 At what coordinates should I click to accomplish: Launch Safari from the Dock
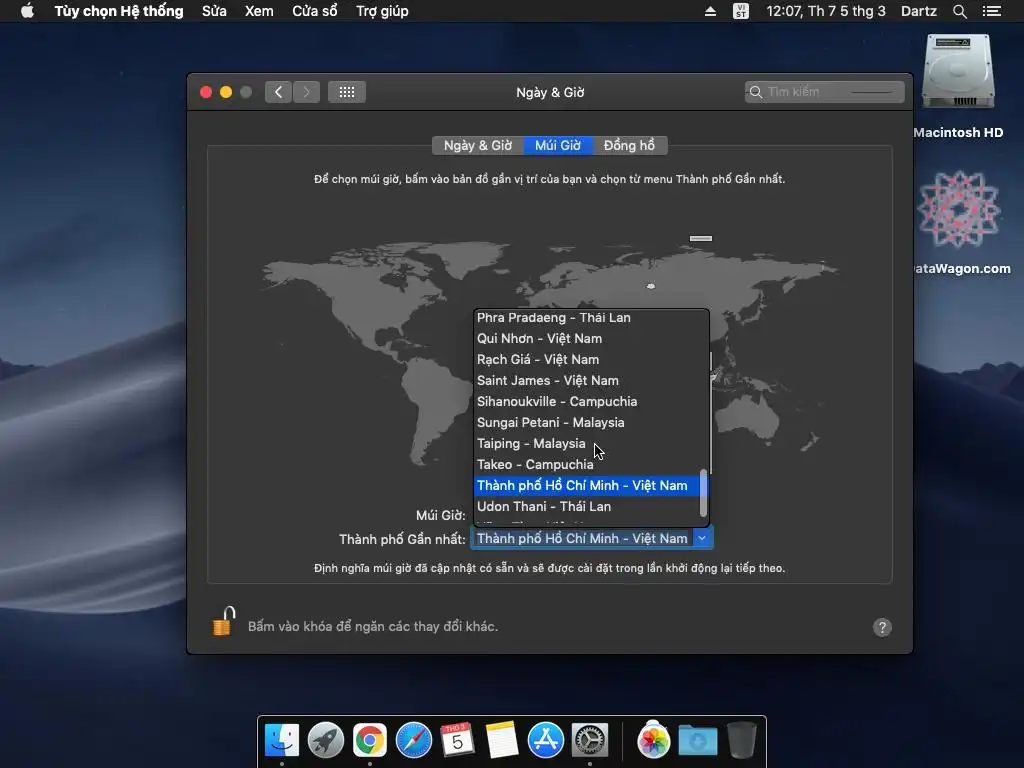414,741
